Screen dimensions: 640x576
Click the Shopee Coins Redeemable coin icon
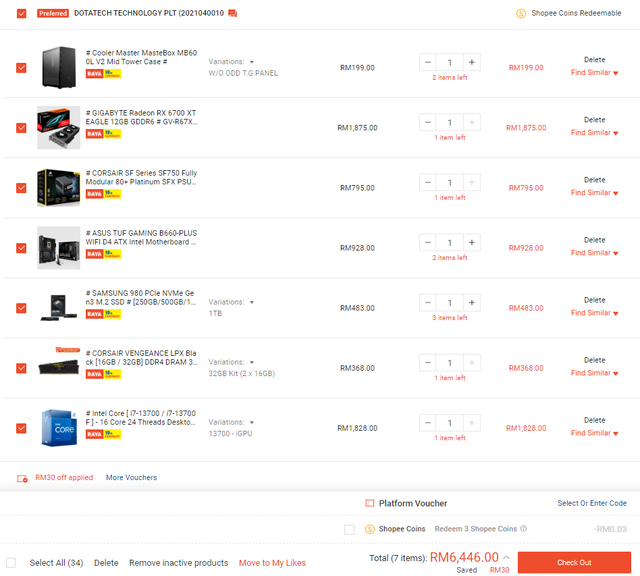pos(521,13)
